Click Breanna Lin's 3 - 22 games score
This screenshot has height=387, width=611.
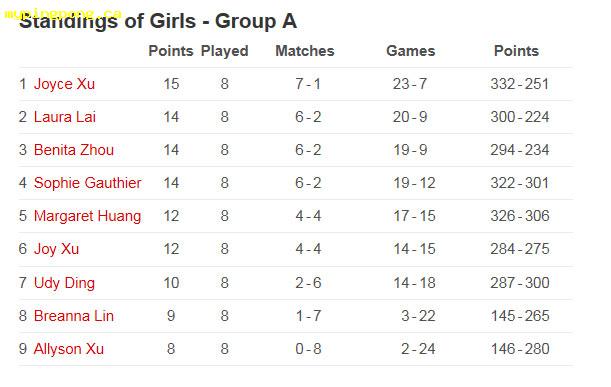(x=418, y=316)
